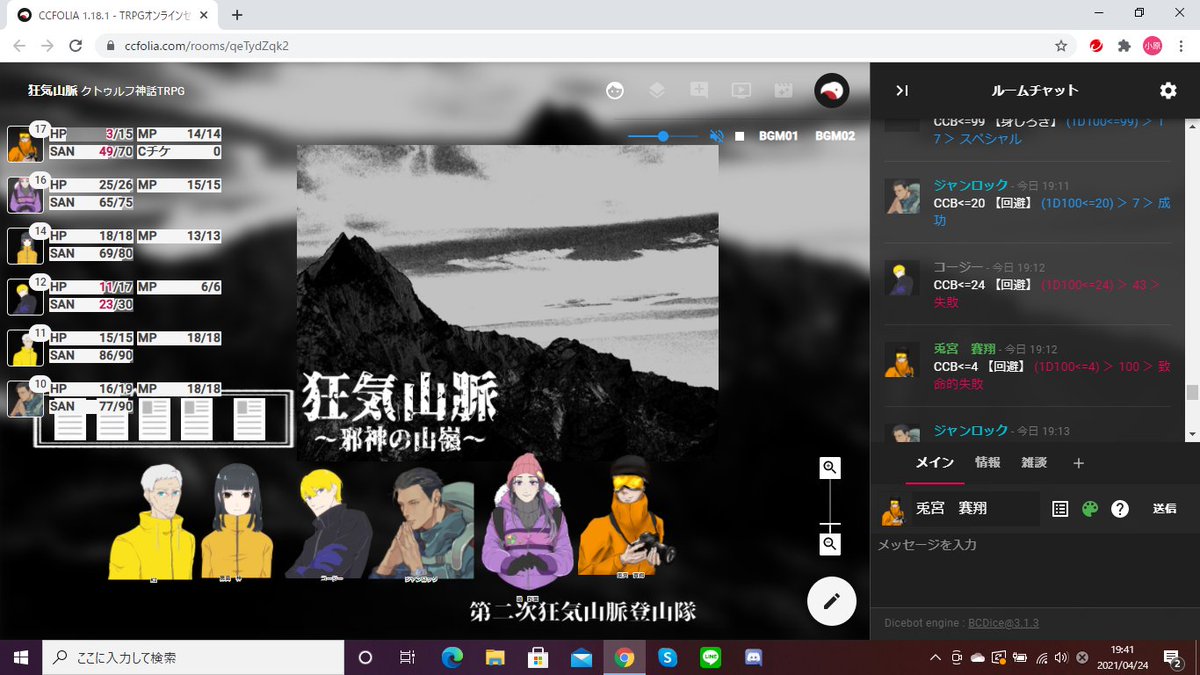
Task: Select character portrait with initiative 10
Action: pos(24,398)
